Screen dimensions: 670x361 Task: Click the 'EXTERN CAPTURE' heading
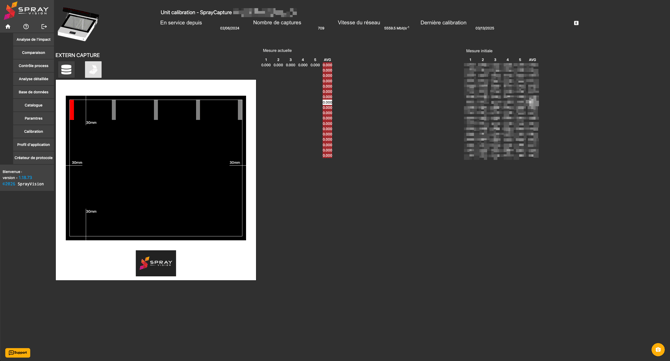[77, 55]
